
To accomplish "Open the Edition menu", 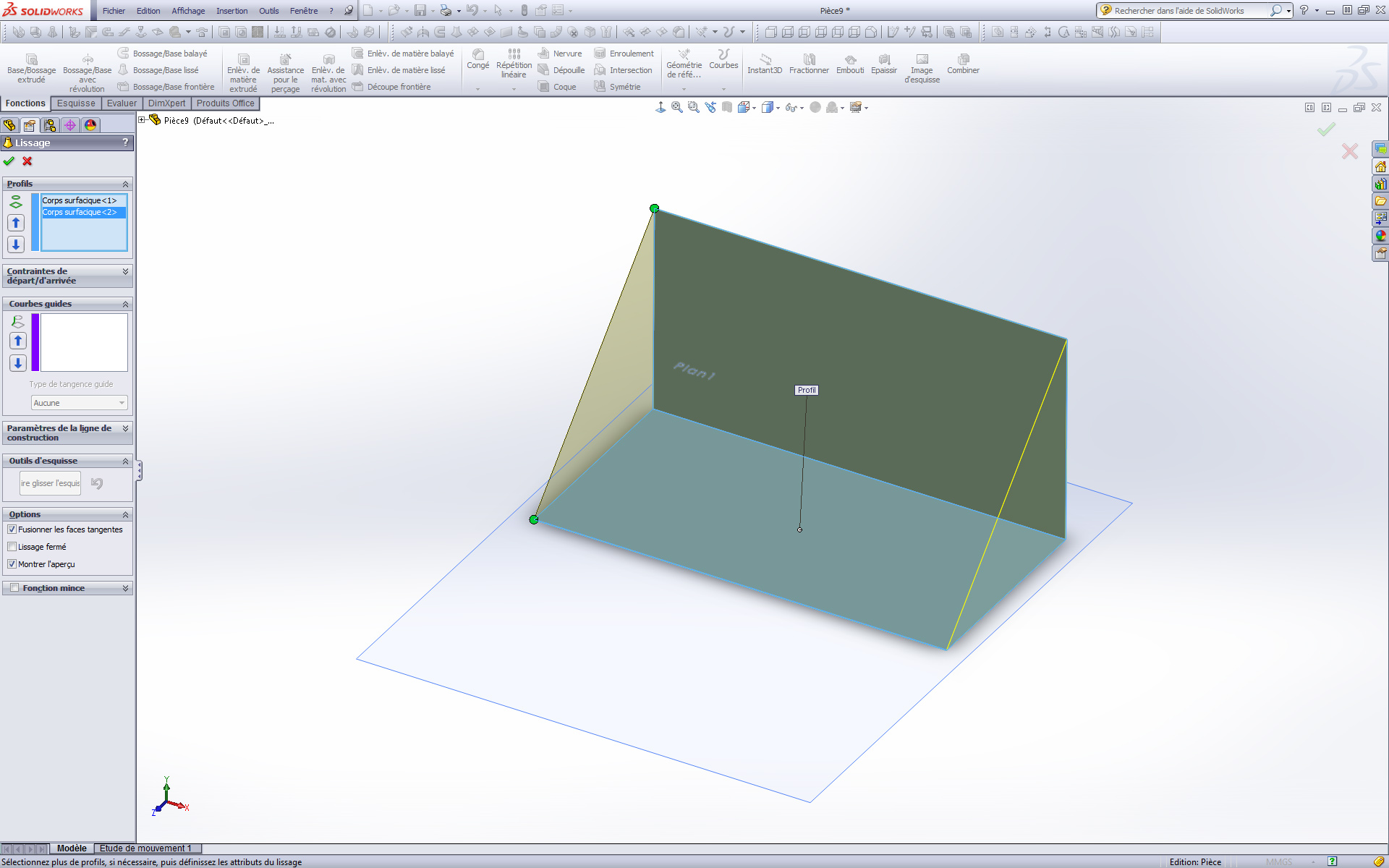I will [148, 11].
